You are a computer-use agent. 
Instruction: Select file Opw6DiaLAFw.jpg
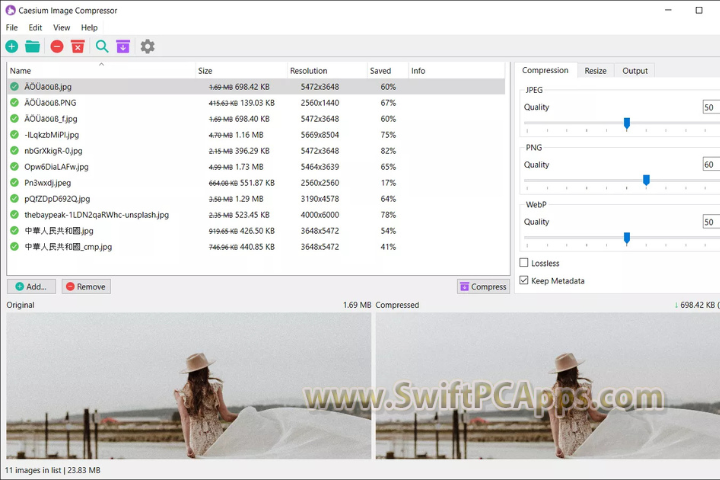[56, 167]
